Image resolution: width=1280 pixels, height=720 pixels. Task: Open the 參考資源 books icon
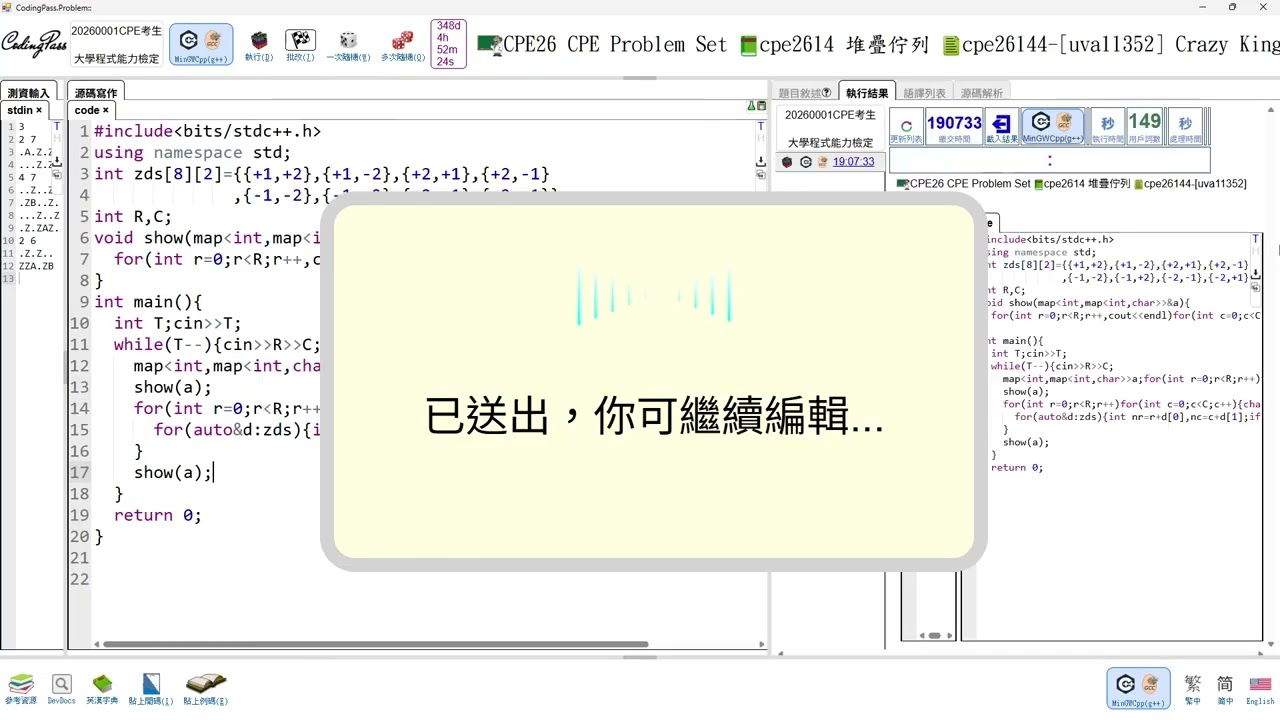pos(20,689)
